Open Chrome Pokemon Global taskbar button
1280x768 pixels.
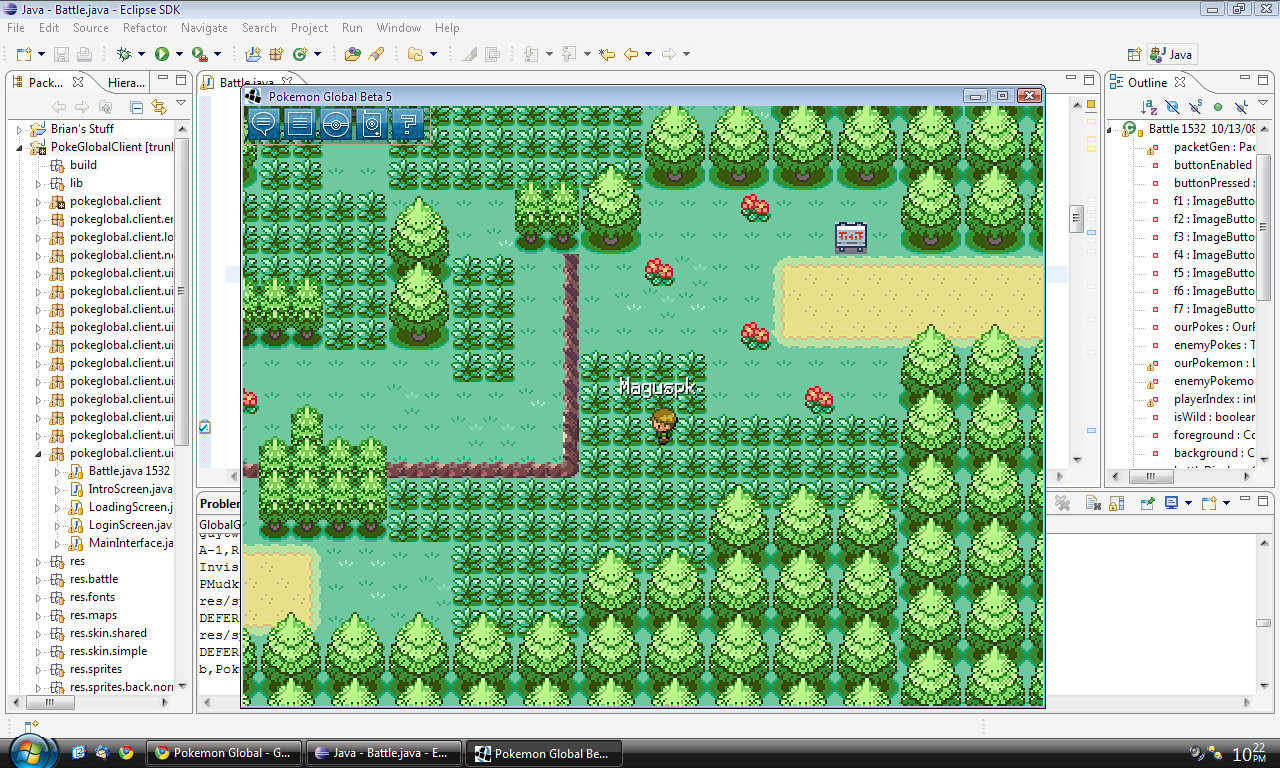tap(223, 753)
